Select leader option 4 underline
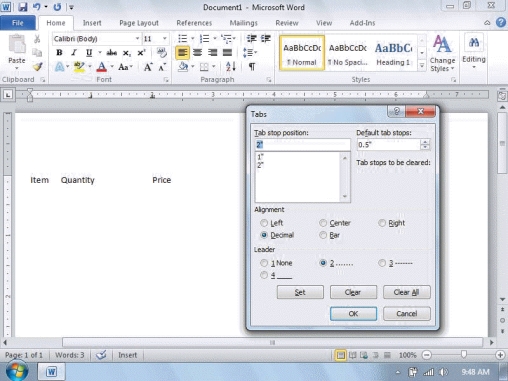The height and width of the screenshot is (381, 508). [x=264, y=275]
